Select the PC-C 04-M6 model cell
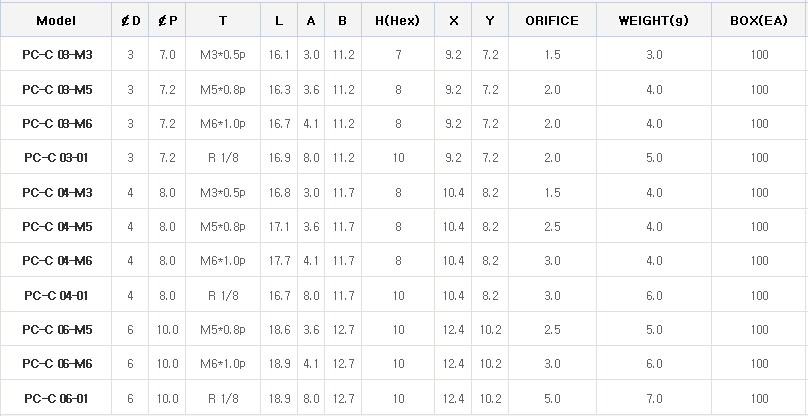Image resolution: width=808 pixels, height=416 pixels. (x=57, y=261)
